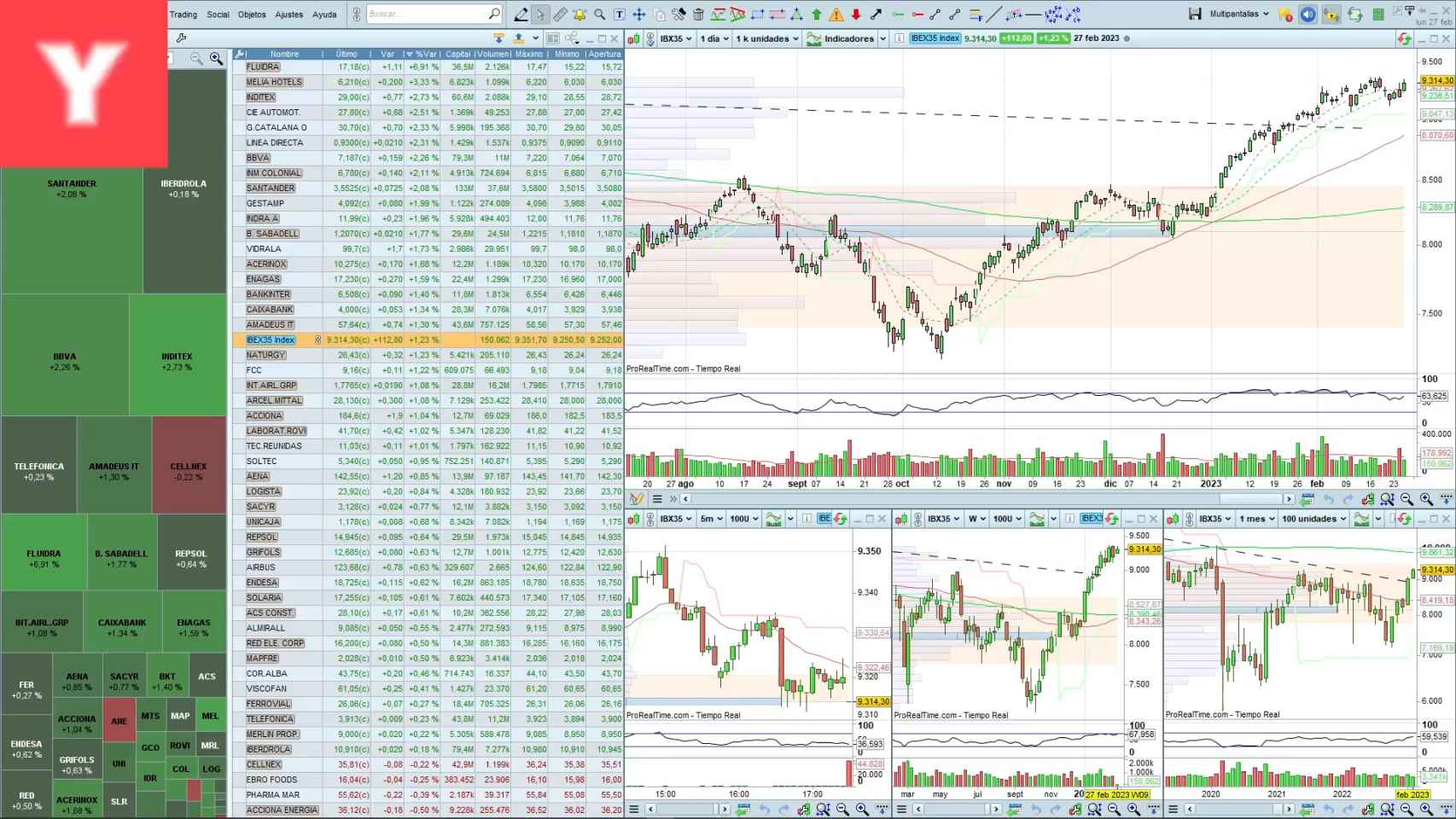Select the text annotation tool
1456x819 pixels.
click(x=618, y=15)
